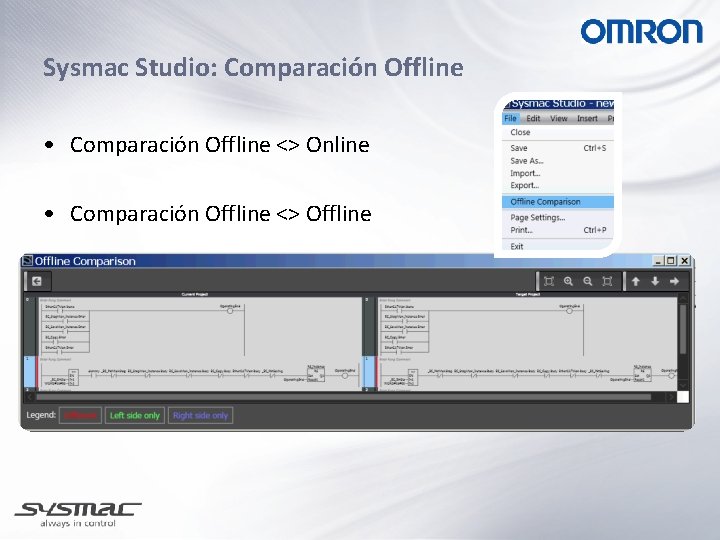Select rung 0 in the Target Project pane
The image size is (720, 540).
point(369,326)
